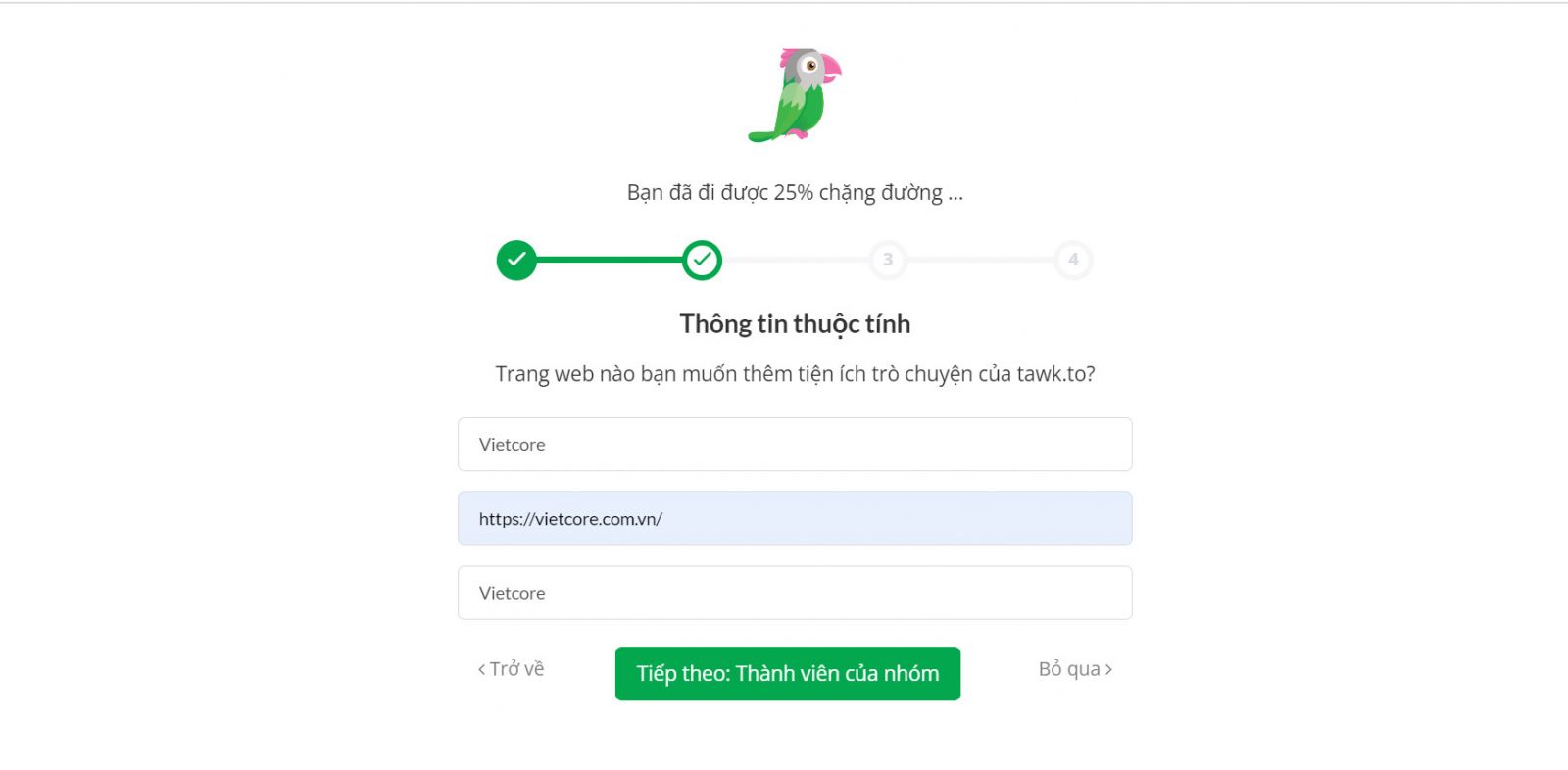The height and width of the screenshot is (770, 1568).
Task: Click the https://vietcore.com.vn/ URL field
Action: coord(795,519)
